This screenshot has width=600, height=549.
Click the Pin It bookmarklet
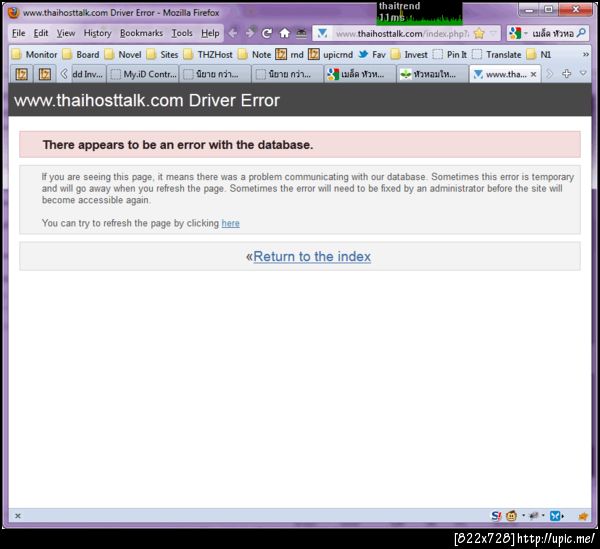pyautogui.click(x=450, y=55)
